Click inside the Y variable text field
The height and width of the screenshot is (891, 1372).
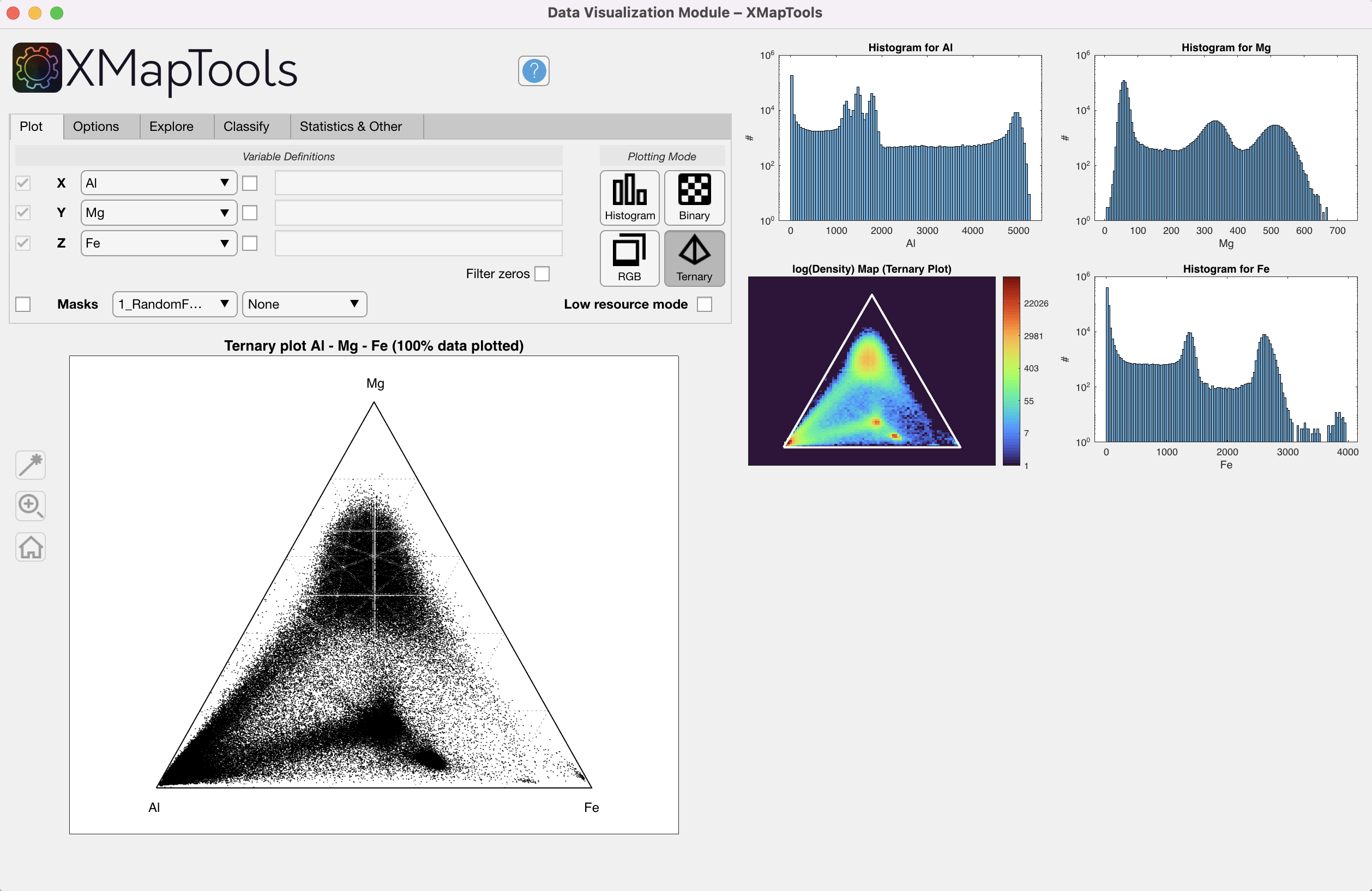point(418,213)
